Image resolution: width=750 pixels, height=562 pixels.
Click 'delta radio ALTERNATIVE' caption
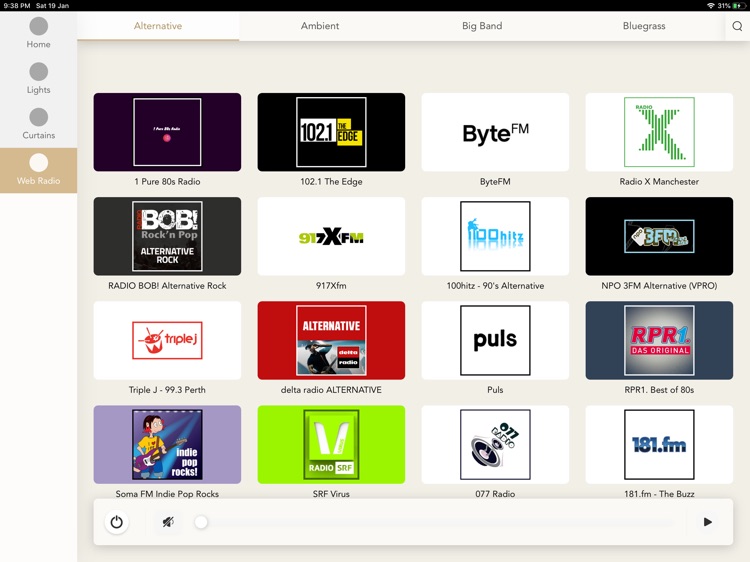click(331, 390)
